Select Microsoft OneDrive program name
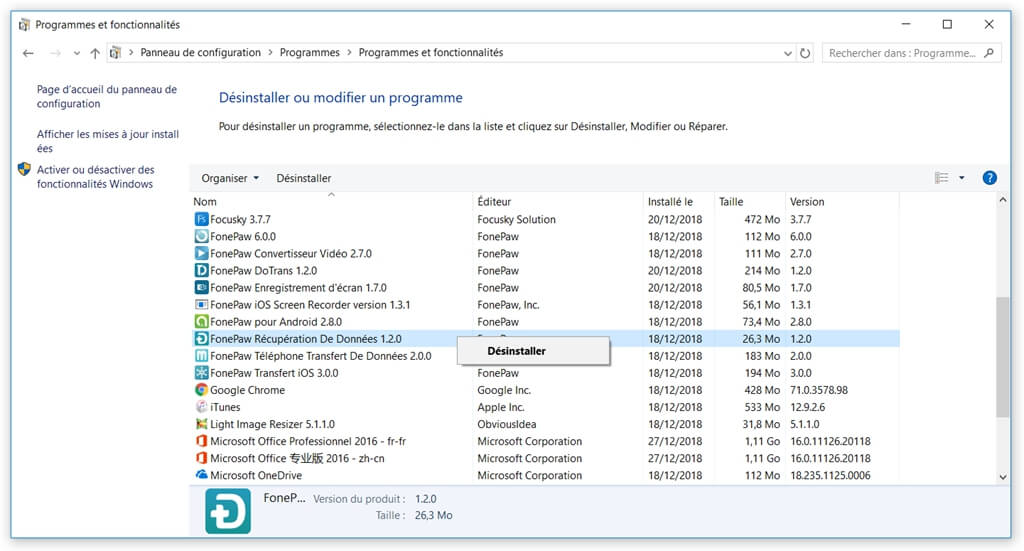This screenshot has width=1024, height=551. pos(256,475)
